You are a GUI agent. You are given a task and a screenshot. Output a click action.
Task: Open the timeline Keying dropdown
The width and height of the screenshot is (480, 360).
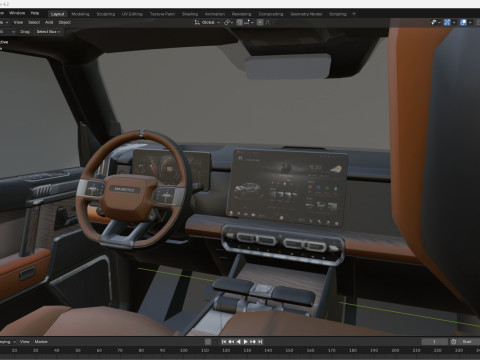point(7,342)
